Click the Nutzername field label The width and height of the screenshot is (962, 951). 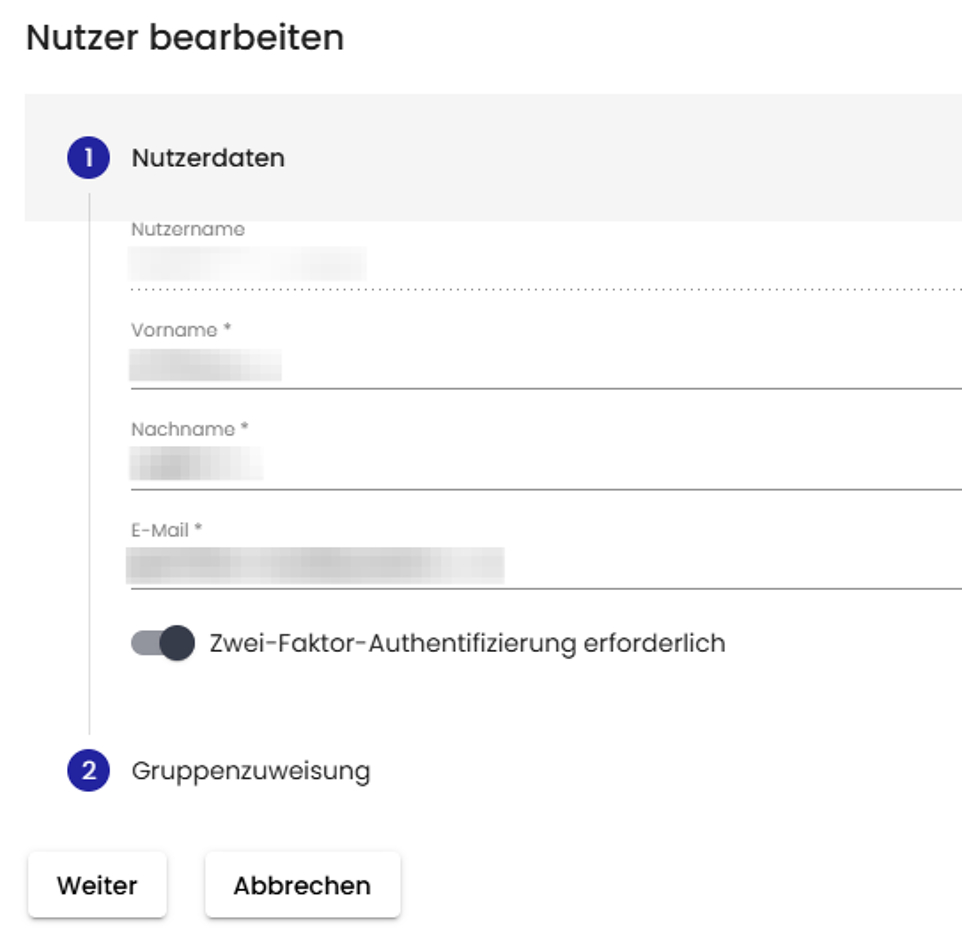pyautogui.click(x=188, y=229)
